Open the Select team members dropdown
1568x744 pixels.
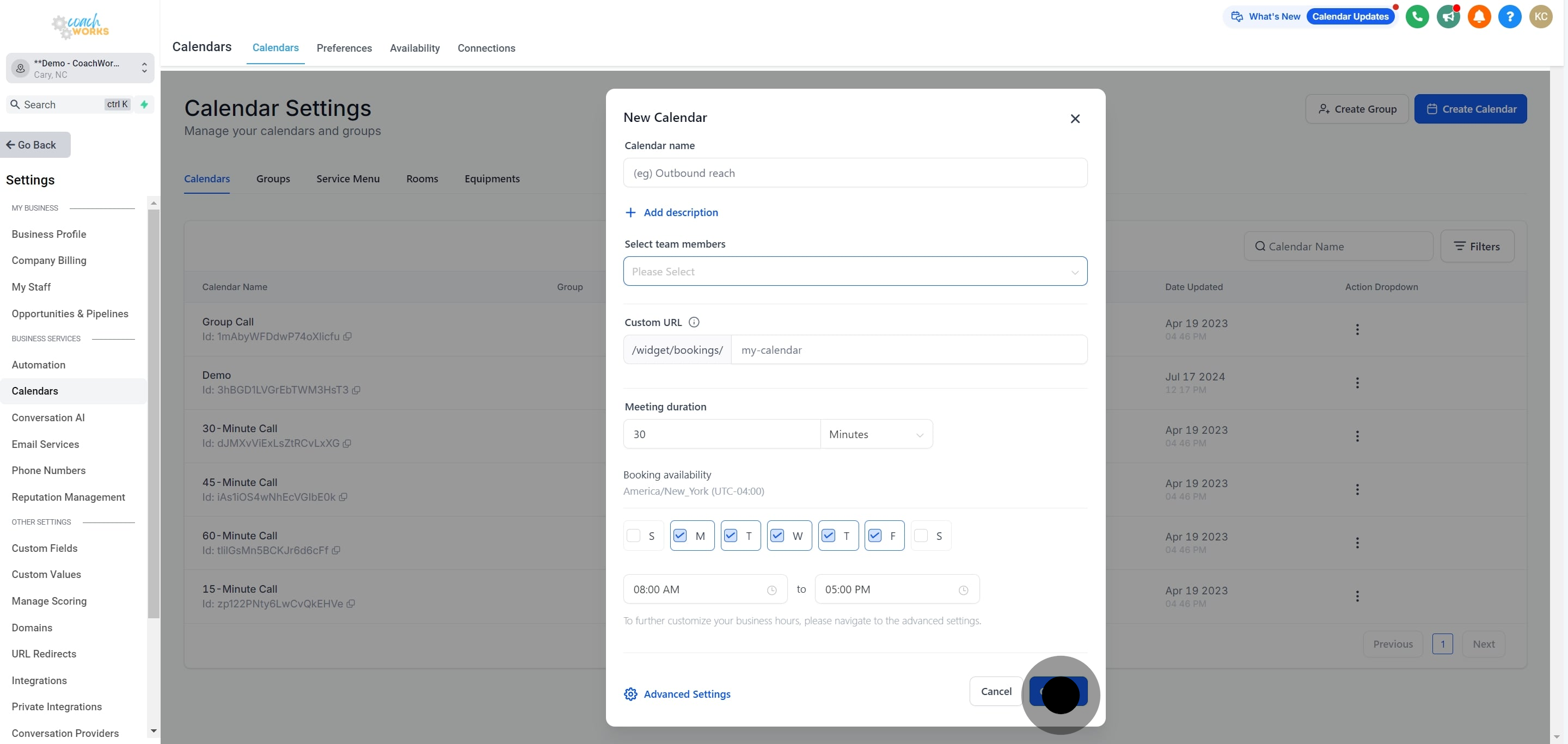[855, 272]
